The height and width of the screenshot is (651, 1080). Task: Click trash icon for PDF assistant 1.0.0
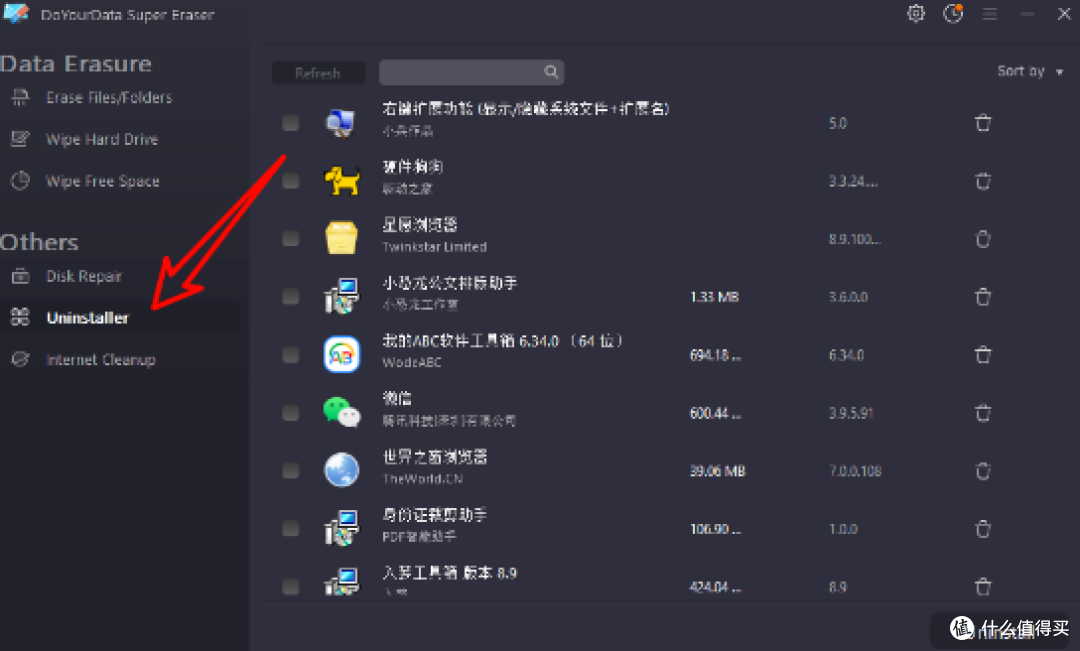(983, 528)
